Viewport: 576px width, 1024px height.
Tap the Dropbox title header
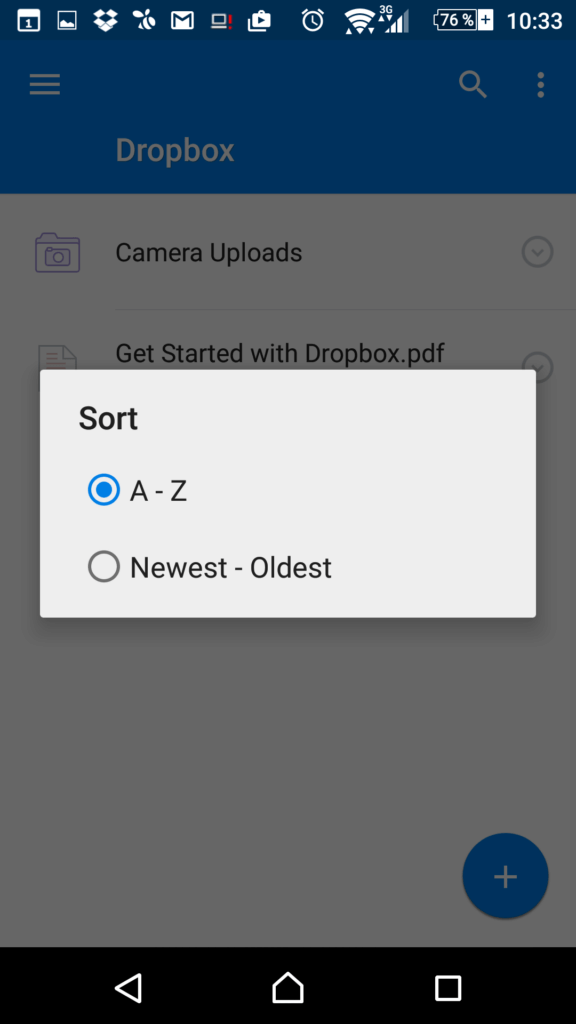pyautogui.click(x=175, y=150)
